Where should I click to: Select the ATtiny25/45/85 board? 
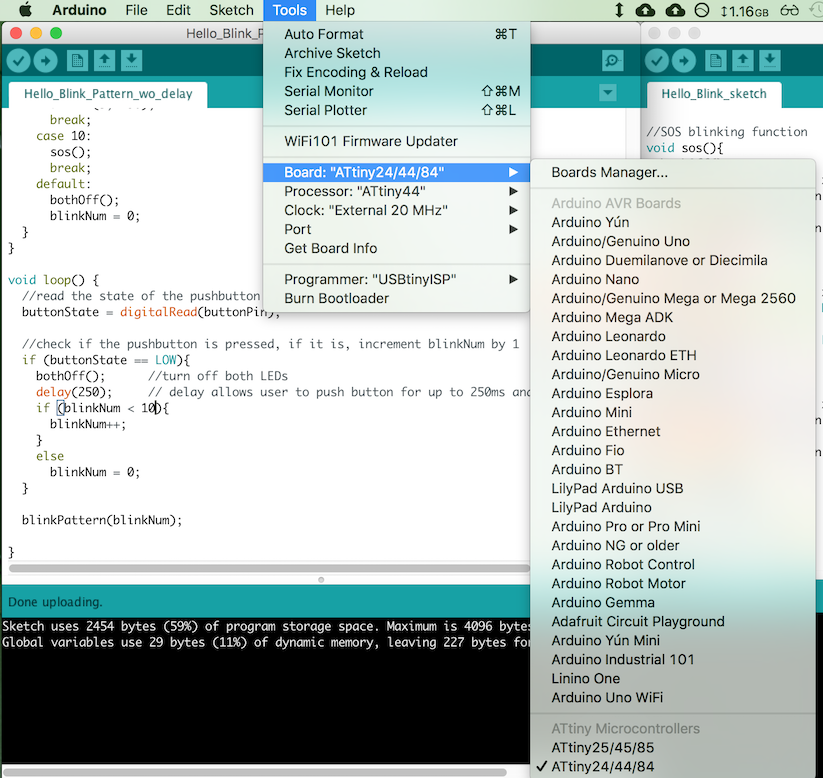coord(673,748)
